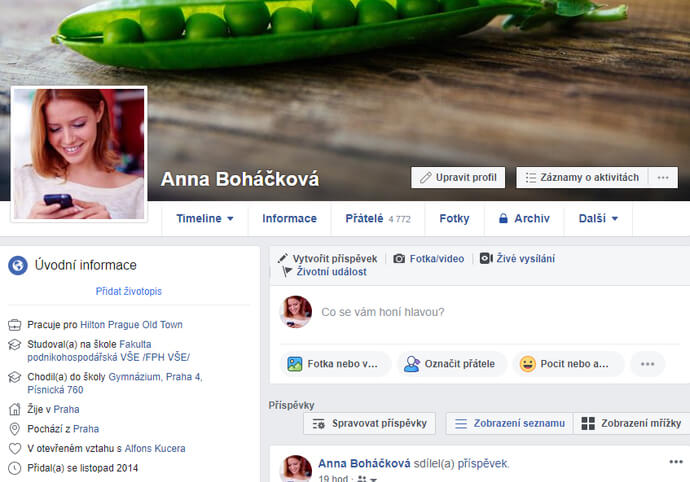Image resolution: width=690 pixels, height=482 pixels.
Task: Open Hilton Prague Old Town link
Action: (x=131, y=325)
